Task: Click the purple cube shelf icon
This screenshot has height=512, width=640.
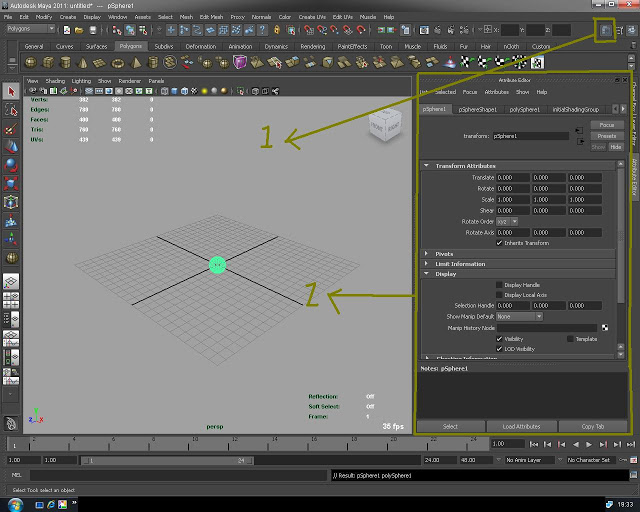Action: pos(240,62)
